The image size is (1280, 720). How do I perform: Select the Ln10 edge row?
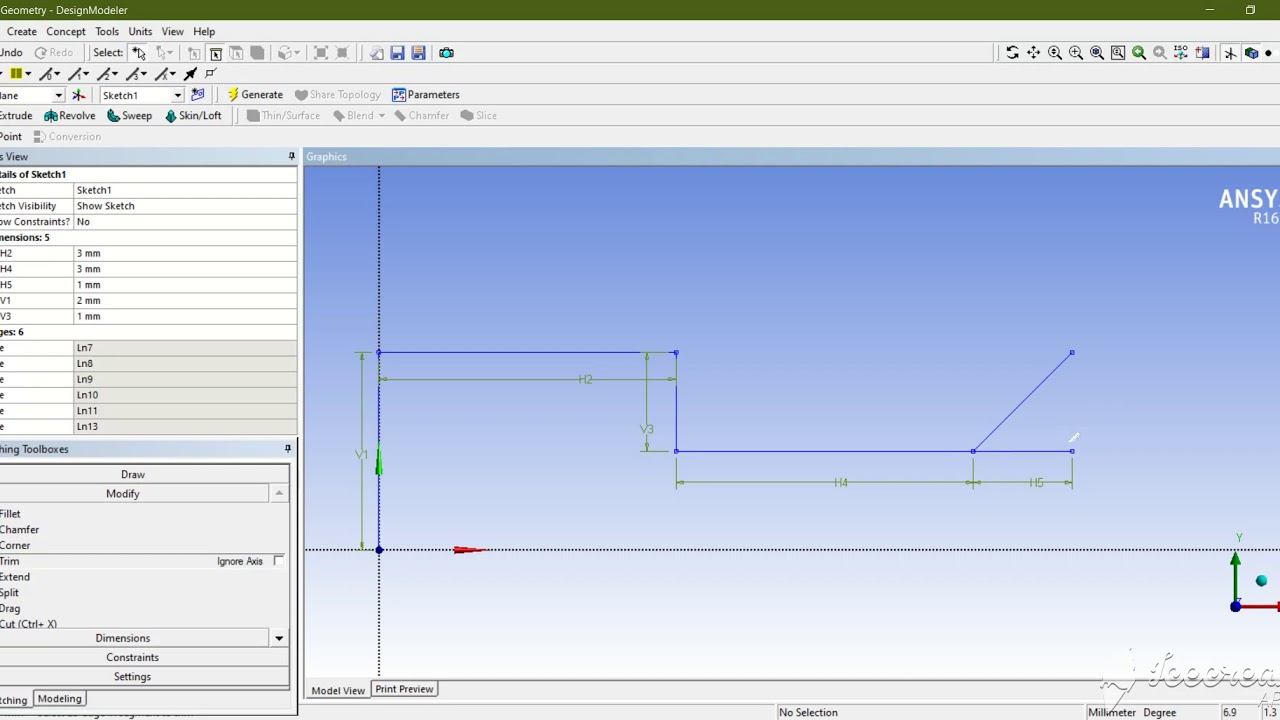(148, 395)
